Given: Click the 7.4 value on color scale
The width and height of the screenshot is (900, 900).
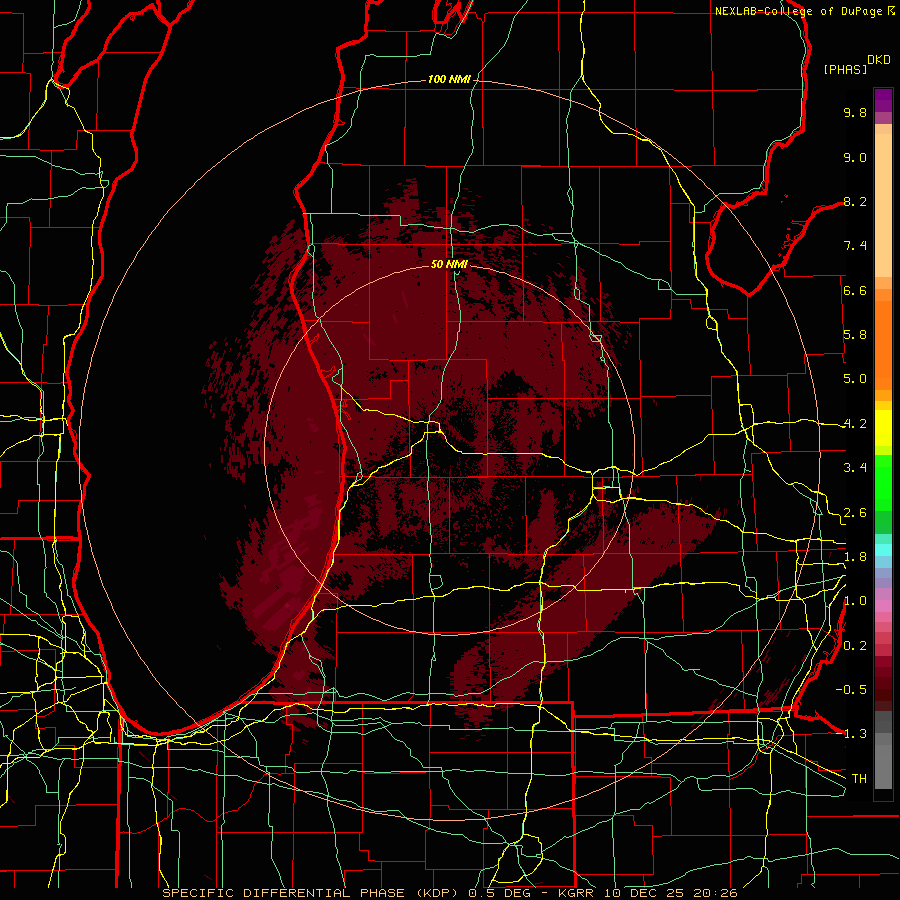Looking at the screenshot, I should (x=855, y=246).
